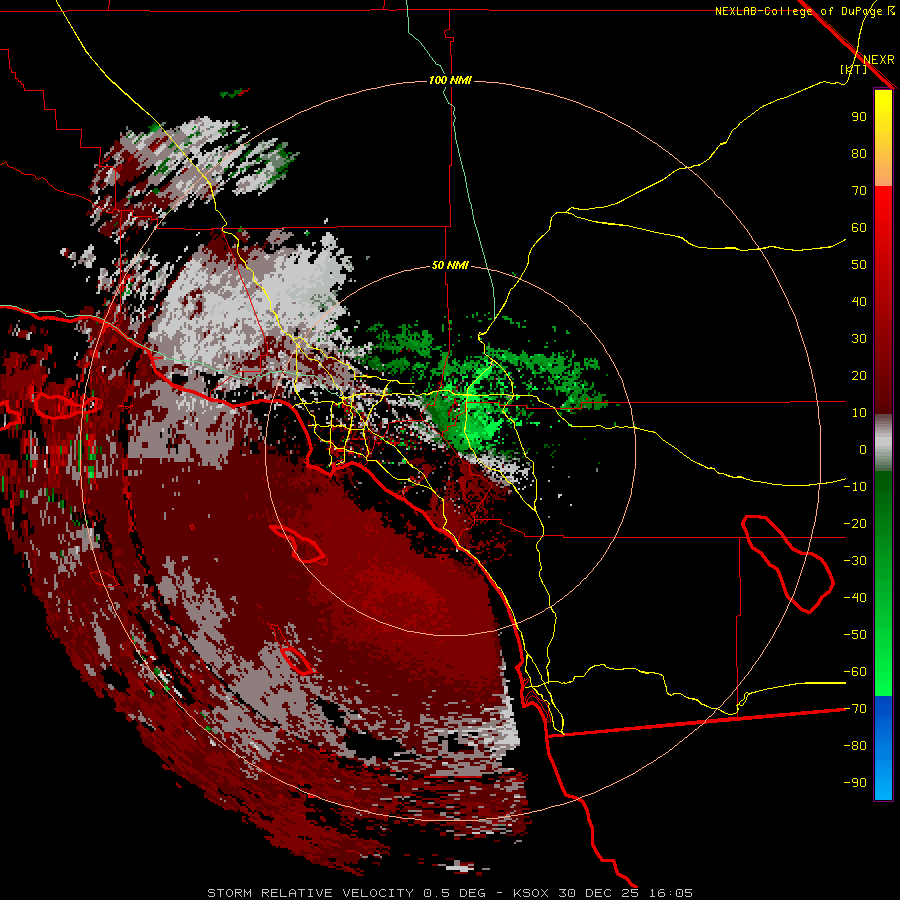Click the positive 80 scale value
This screenshot has height=900, width=900.
(x=859, y=154)
